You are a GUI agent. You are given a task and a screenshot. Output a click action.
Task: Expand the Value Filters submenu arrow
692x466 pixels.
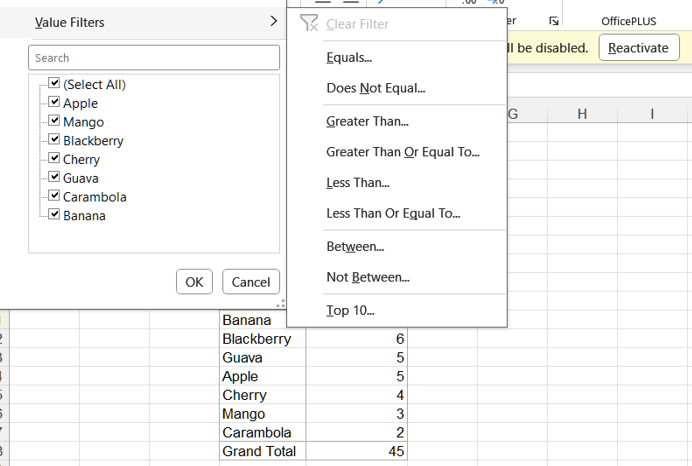[x=273, y=21]
